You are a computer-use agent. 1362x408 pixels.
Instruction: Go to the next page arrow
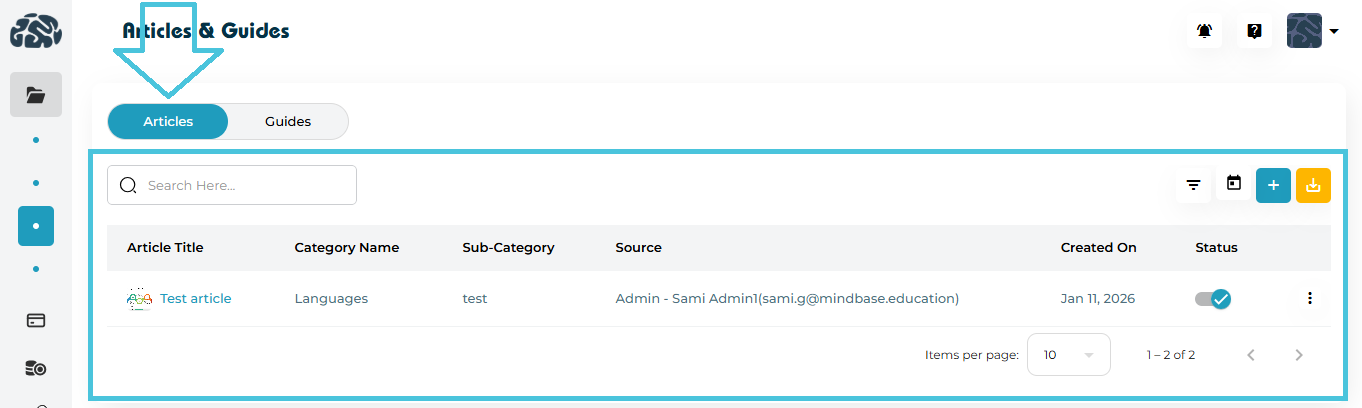point(1299,355)
